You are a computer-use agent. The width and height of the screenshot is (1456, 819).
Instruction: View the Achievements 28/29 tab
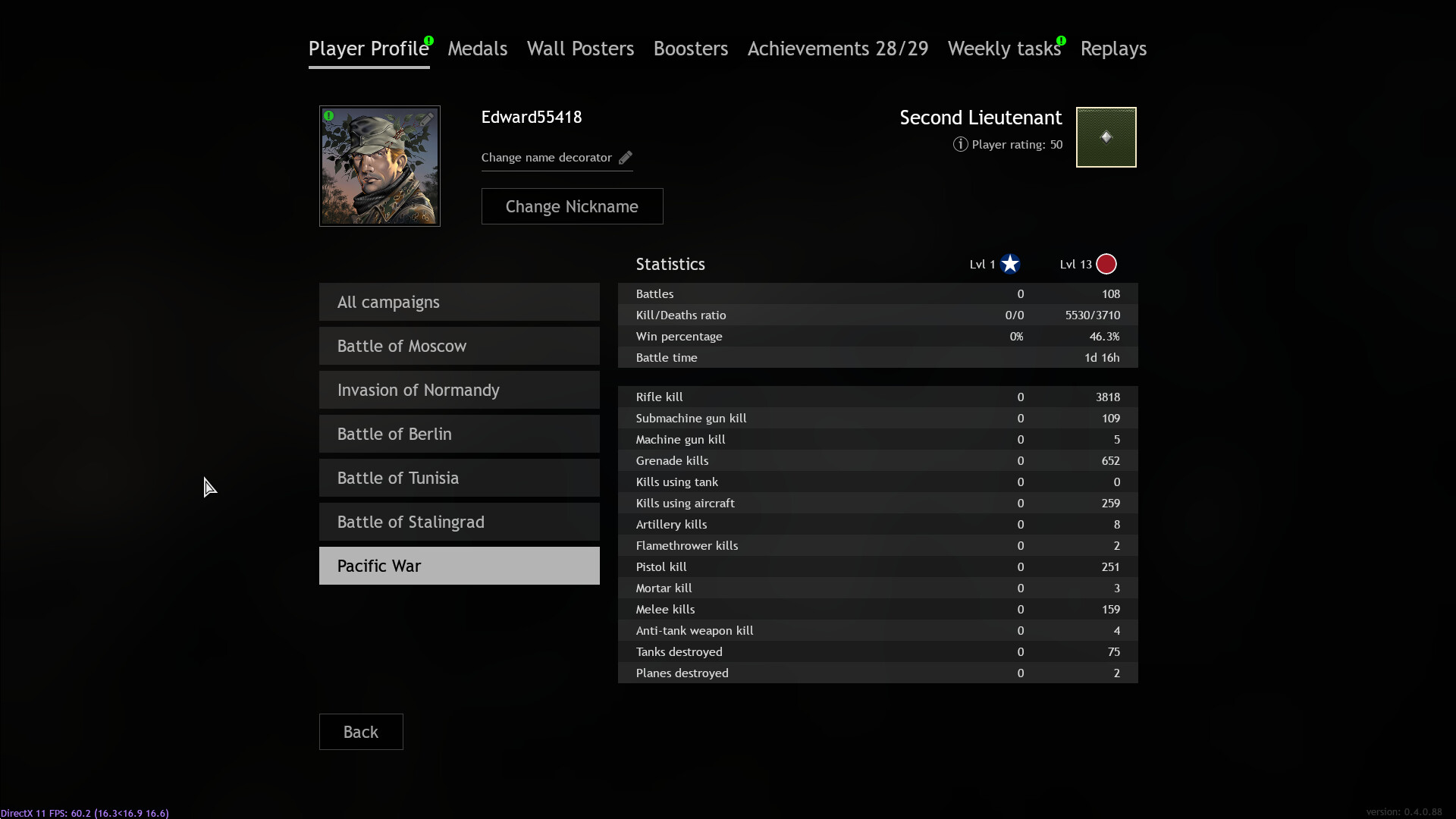click(x=837, y=49)
